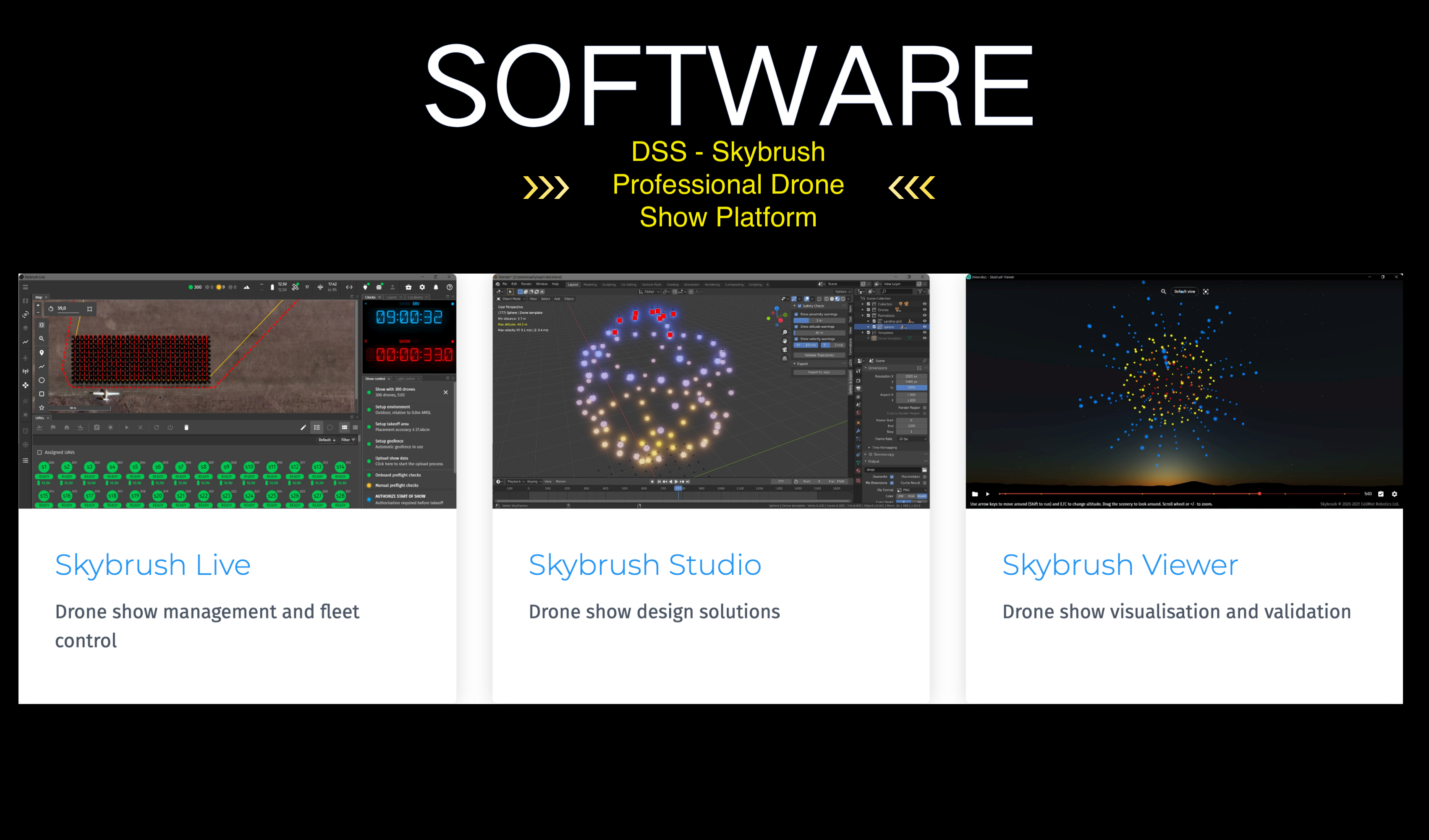1429x840 pixels.
Task: Hide the Sphere collection via eye icon
Action: 924,327
